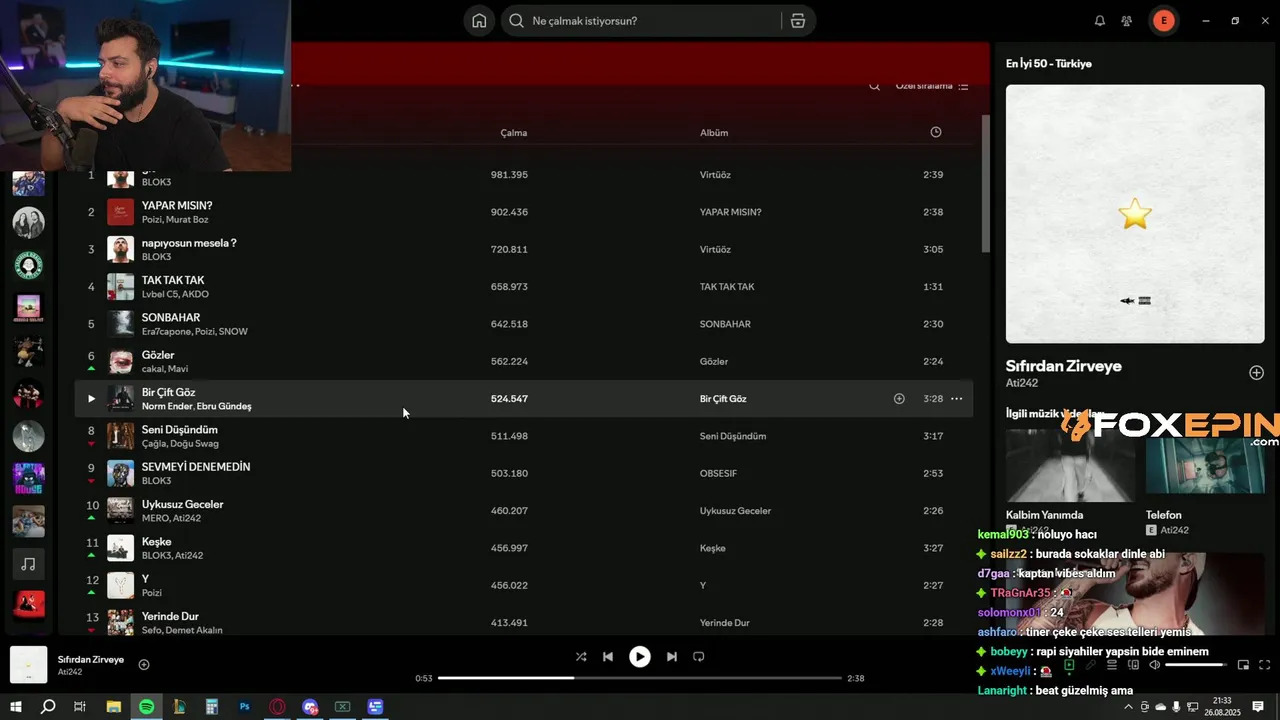Image resolution: width=1280 pixels, height=720 pixels.
Task: Open the mini player
Action: pyautogui.click(x=1243, y=665)
